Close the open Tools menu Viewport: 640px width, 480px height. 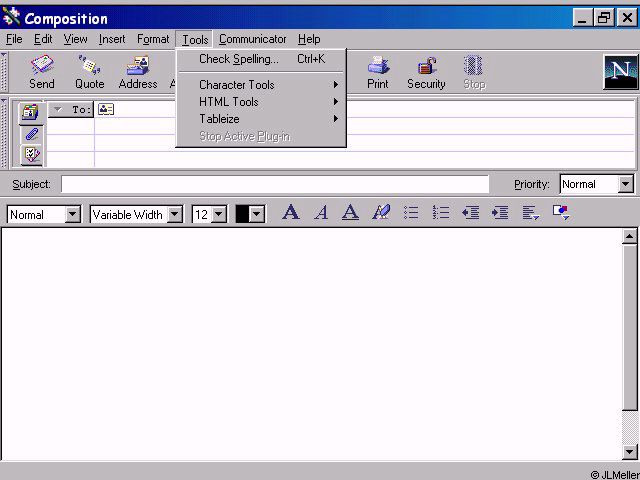(195, 40)
